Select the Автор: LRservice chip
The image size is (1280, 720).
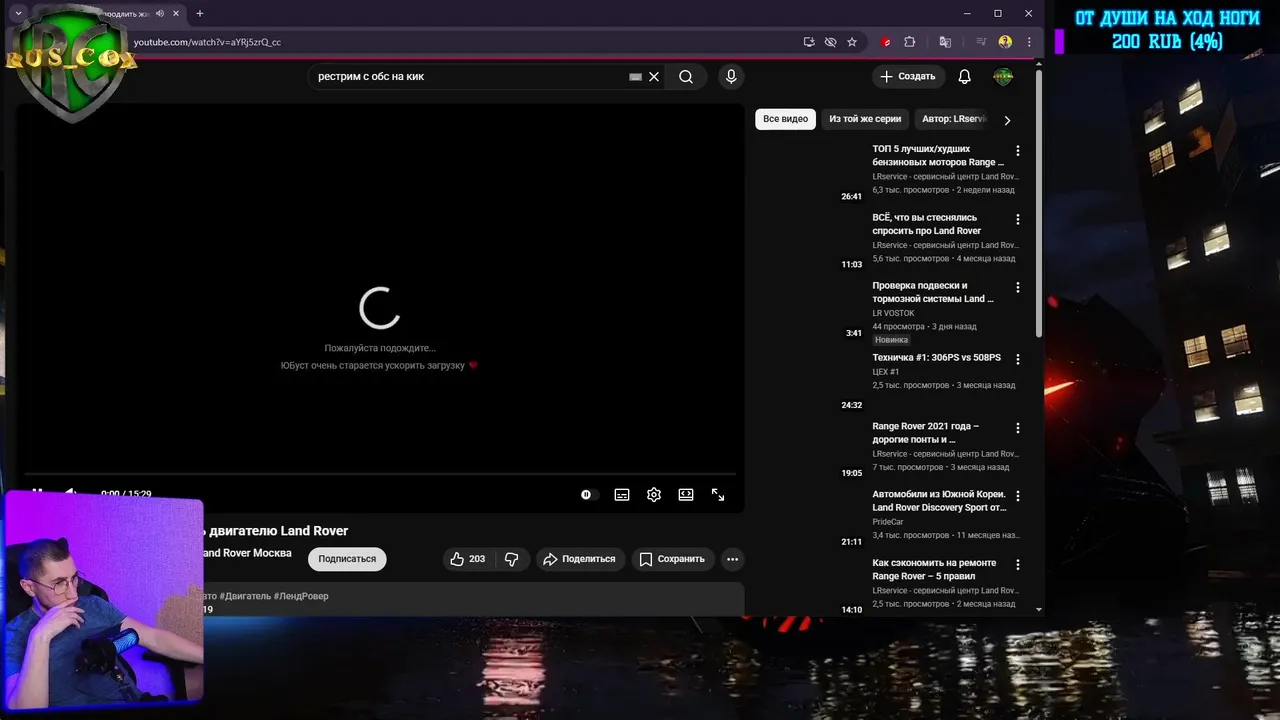pyautogui.click(x=953, y=119)
